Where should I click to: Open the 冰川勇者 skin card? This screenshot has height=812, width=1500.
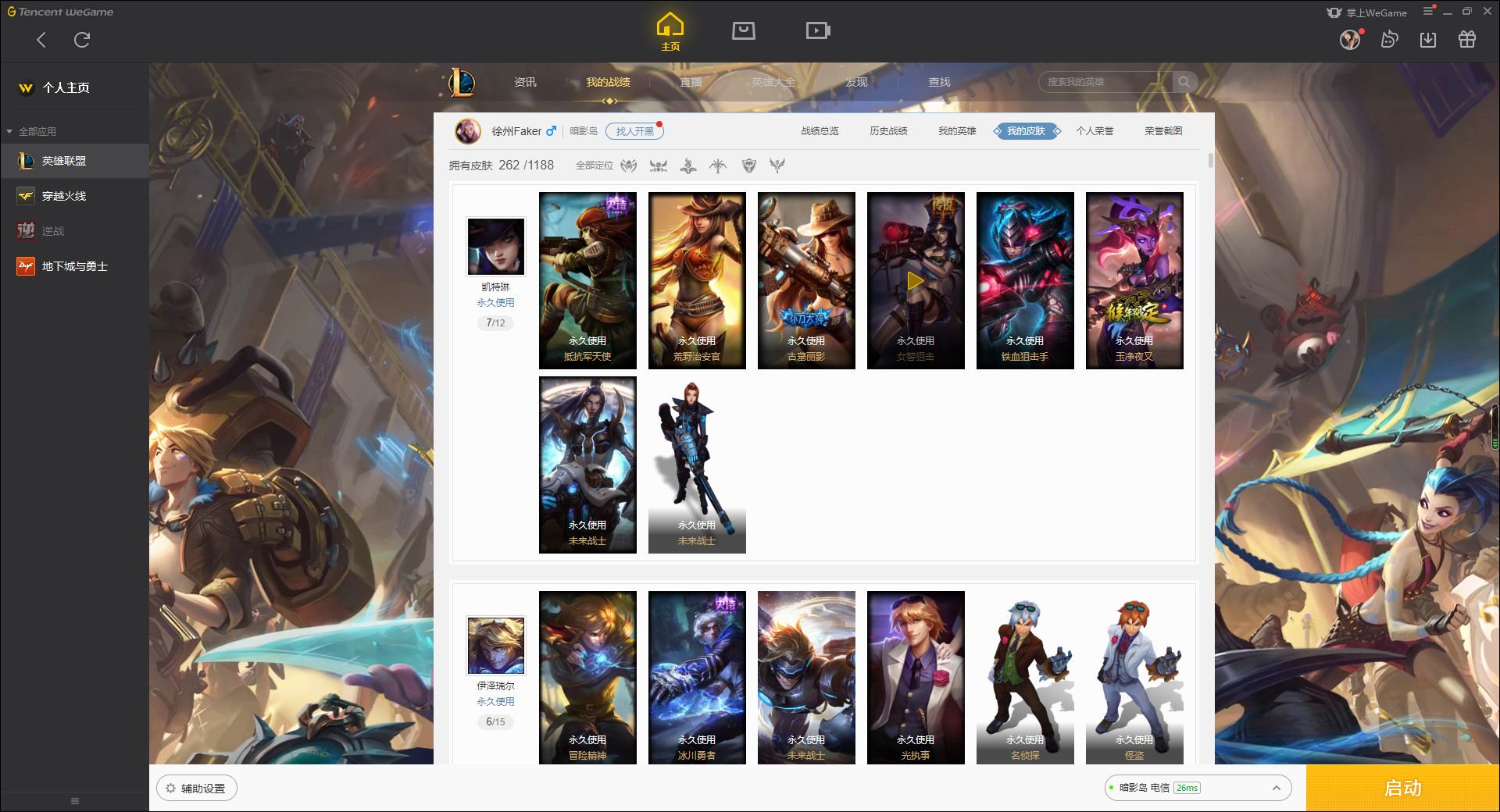(697, 678)
